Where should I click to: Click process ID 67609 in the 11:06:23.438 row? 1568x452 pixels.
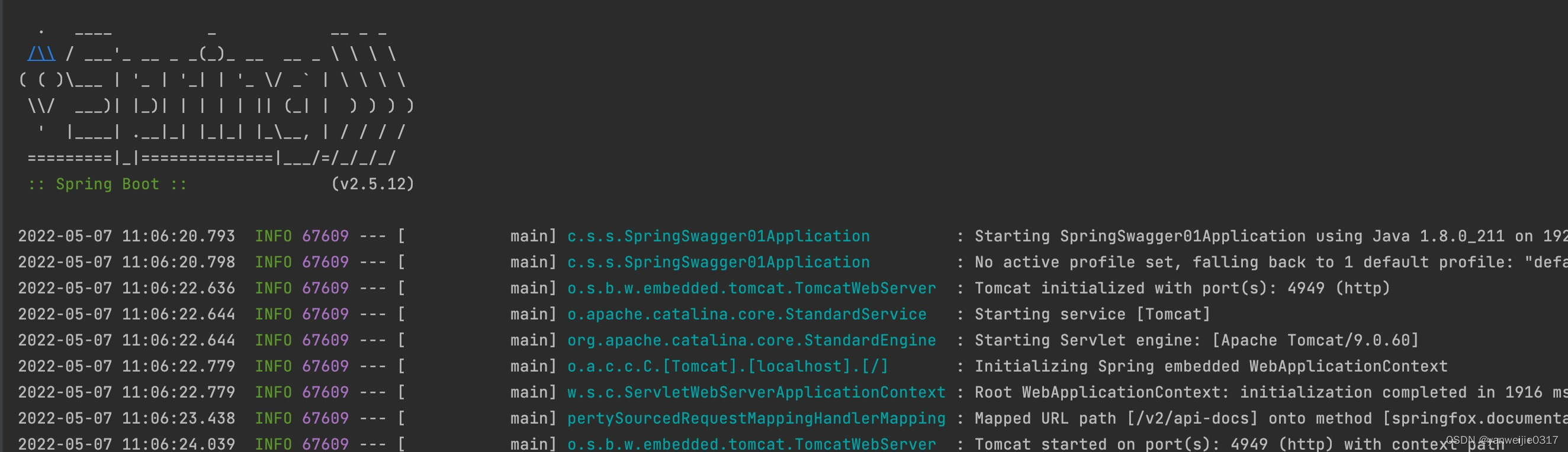pos(326,418)
